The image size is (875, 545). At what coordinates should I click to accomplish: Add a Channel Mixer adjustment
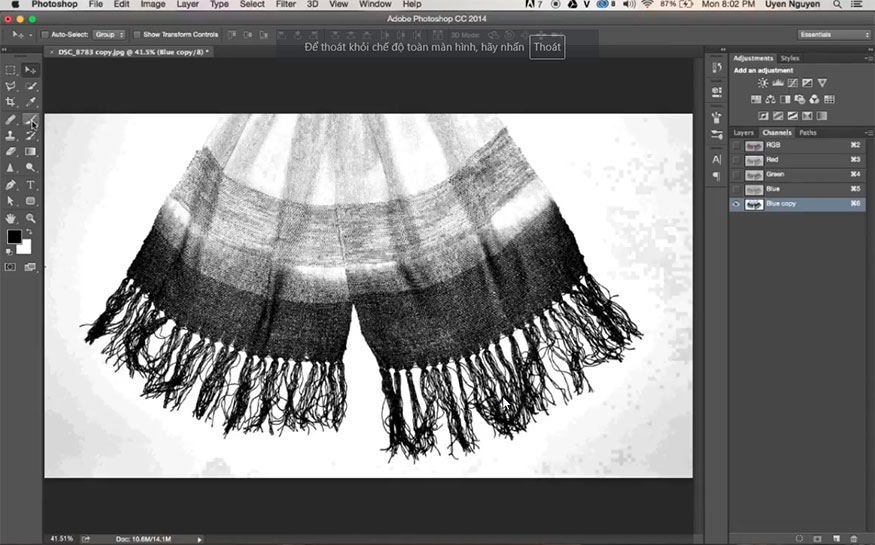[815, 100]
